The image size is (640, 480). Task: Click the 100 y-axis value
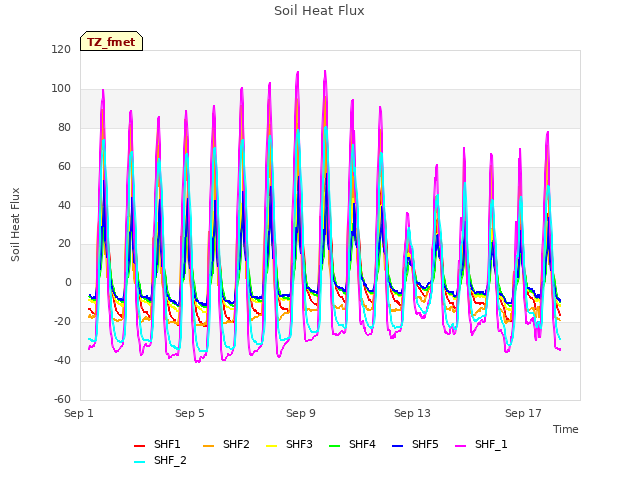[61, 89]
